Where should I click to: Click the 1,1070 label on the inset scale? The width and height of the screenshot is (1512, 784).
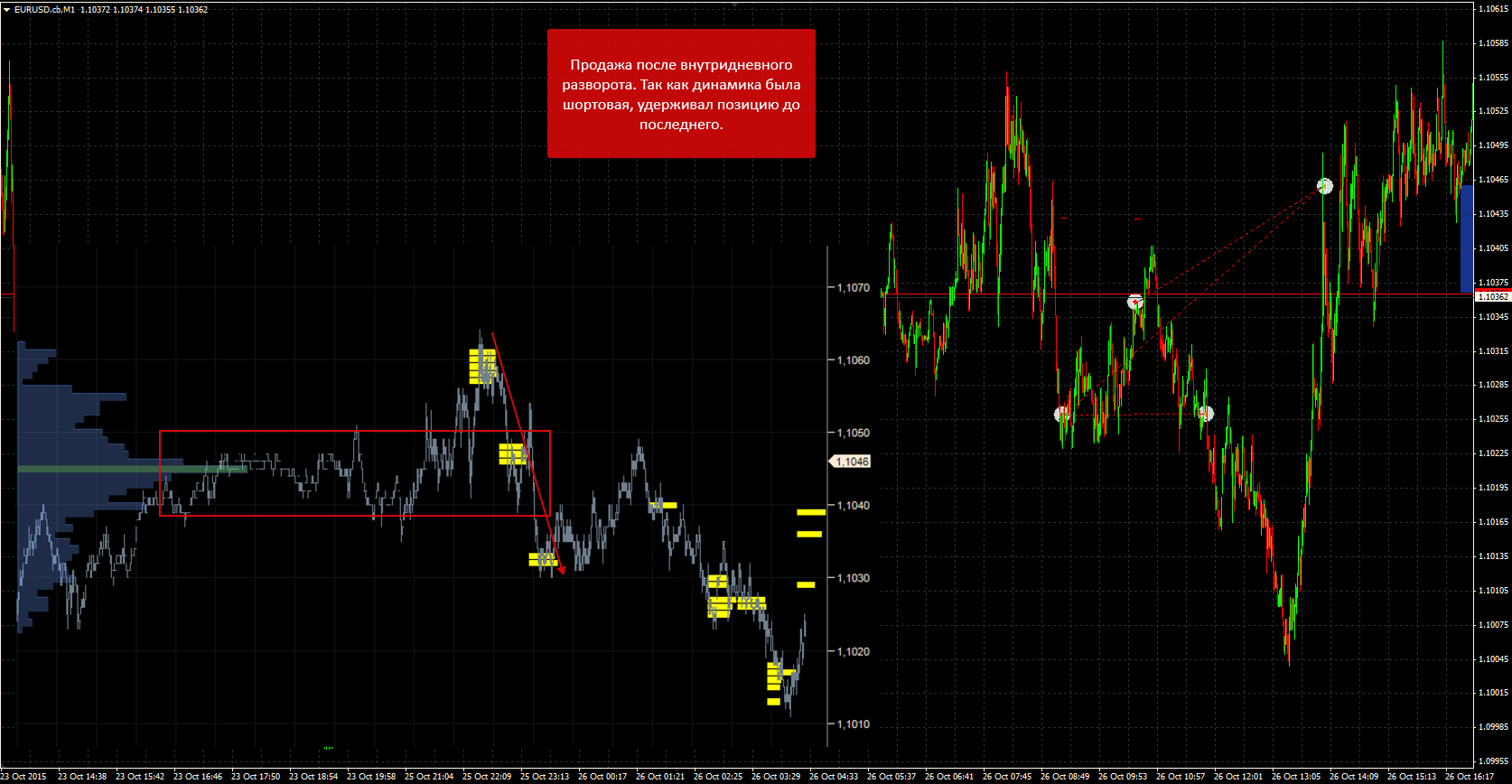click(x=854, y=288)
